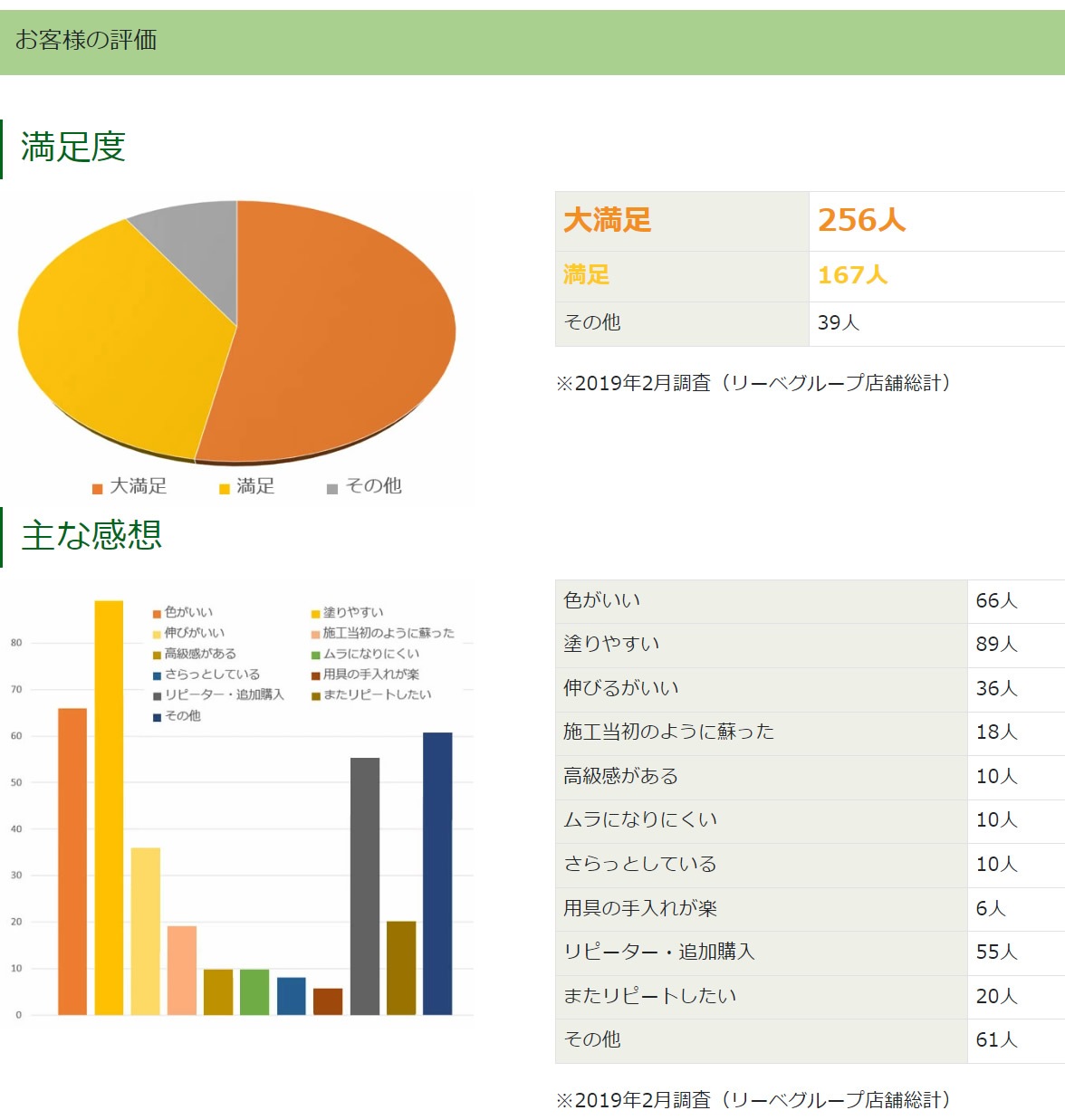Click the tallest yellow bar in the bar chart
Viewport: 1065px width, 1120px height.
point(109,806)
